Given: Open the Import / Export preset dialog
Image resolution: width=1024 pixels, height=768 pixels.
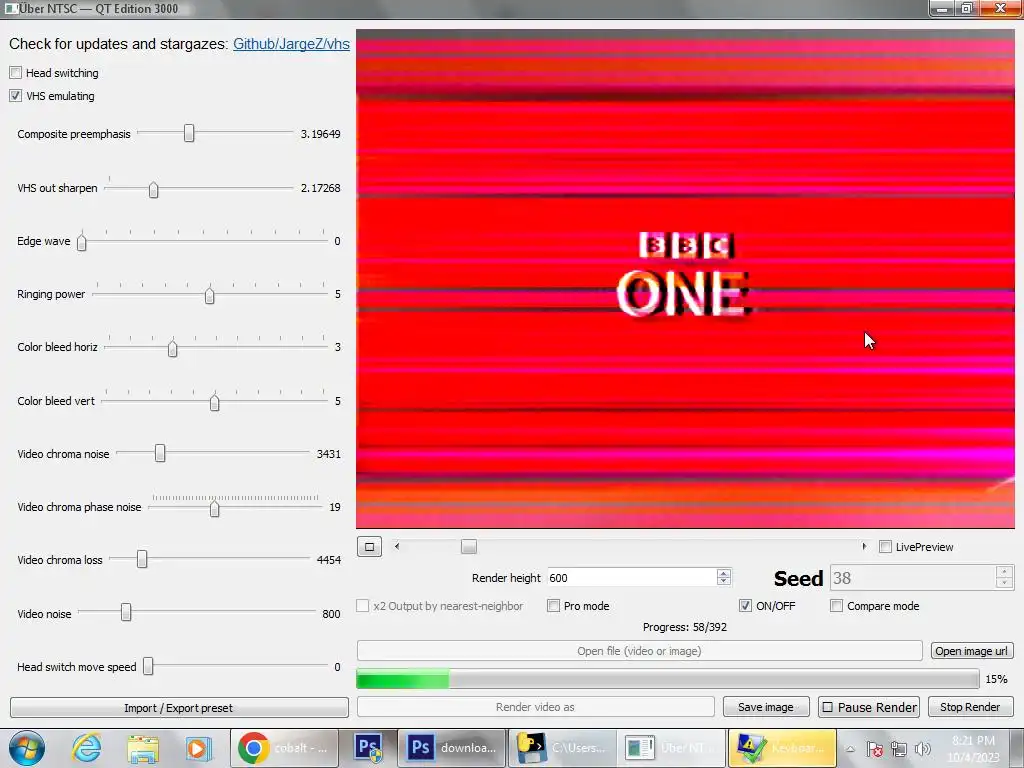Looking at the screenshot, I should [179, 708].
